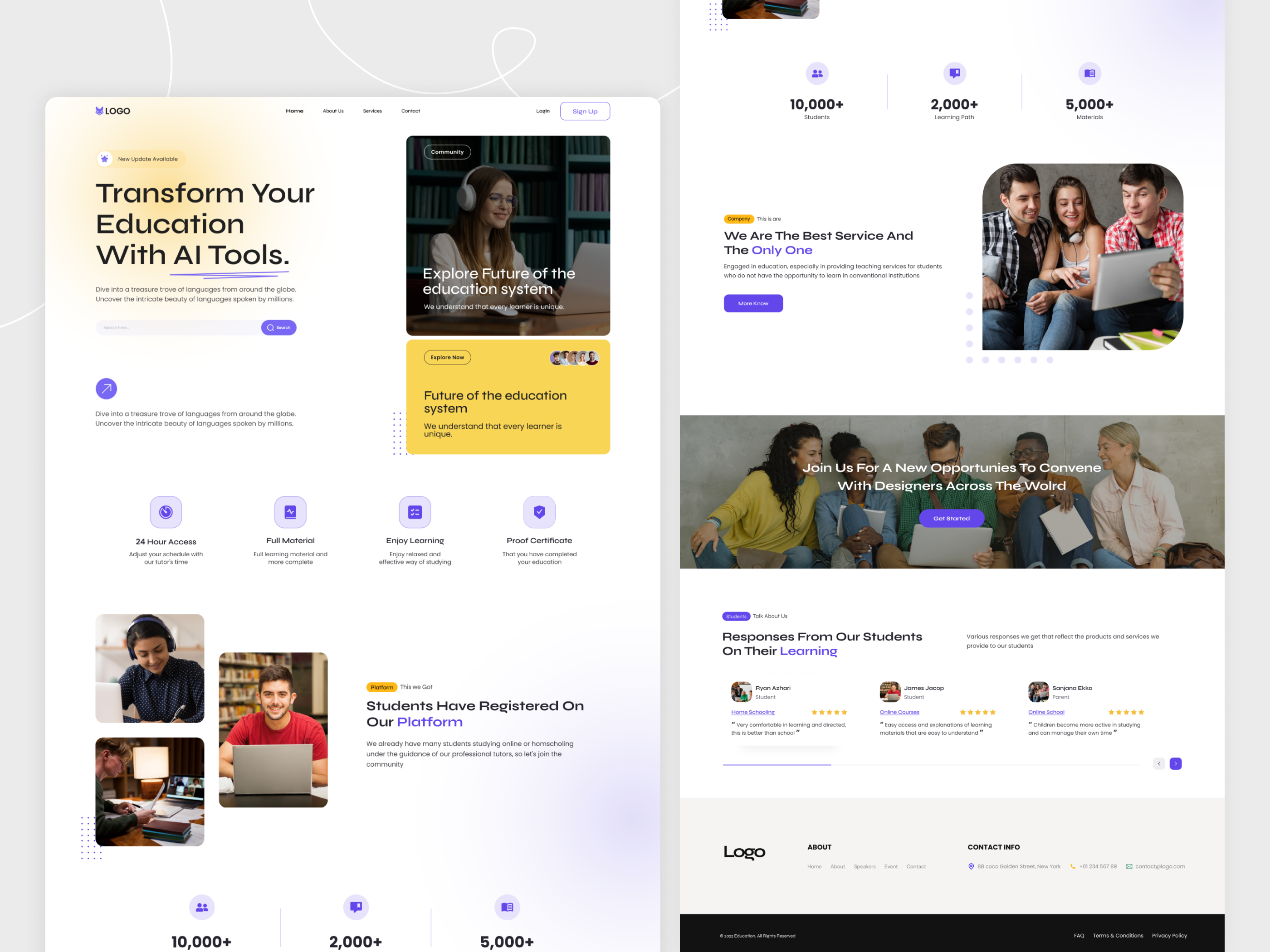Click the 2,000+ Learning Path chat icon
The image size is (1270, 952).
click(x=954, y=73)
